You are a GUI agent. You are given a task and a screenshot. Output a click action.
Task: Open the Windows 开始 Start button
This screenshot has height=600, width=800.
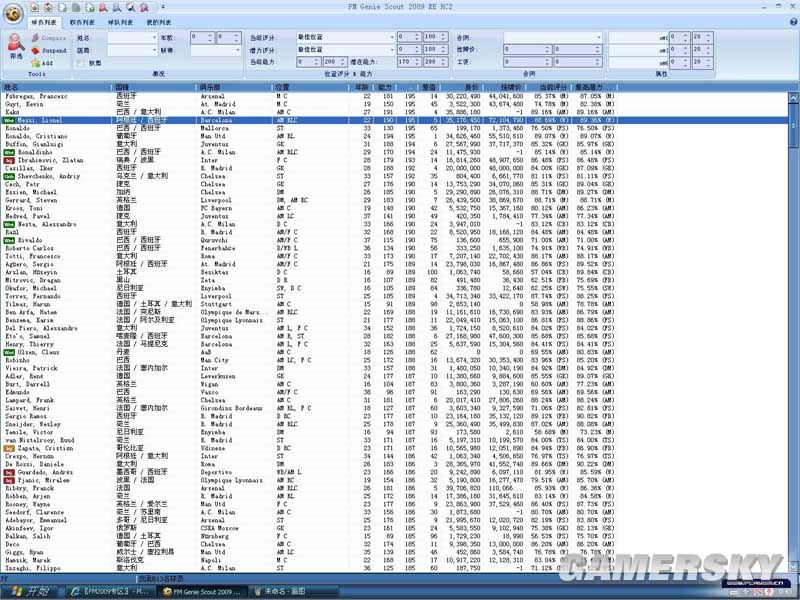pos(30,591)
